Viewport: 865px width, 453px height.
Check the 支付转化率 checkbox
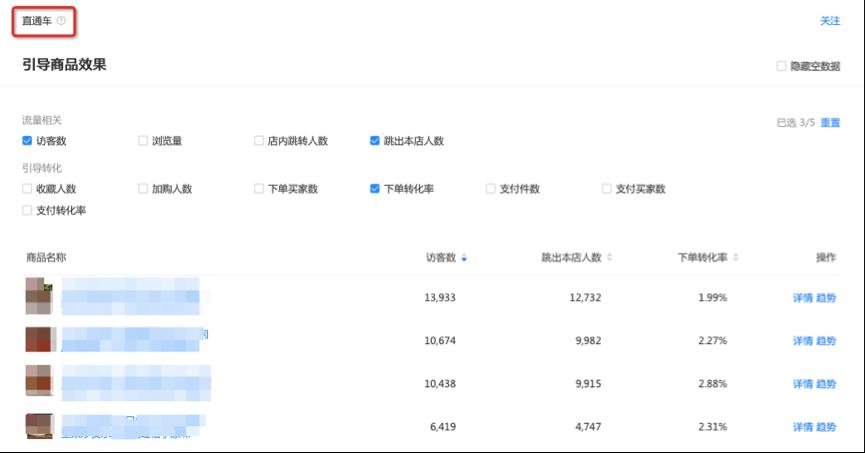[x=27, y=210]
